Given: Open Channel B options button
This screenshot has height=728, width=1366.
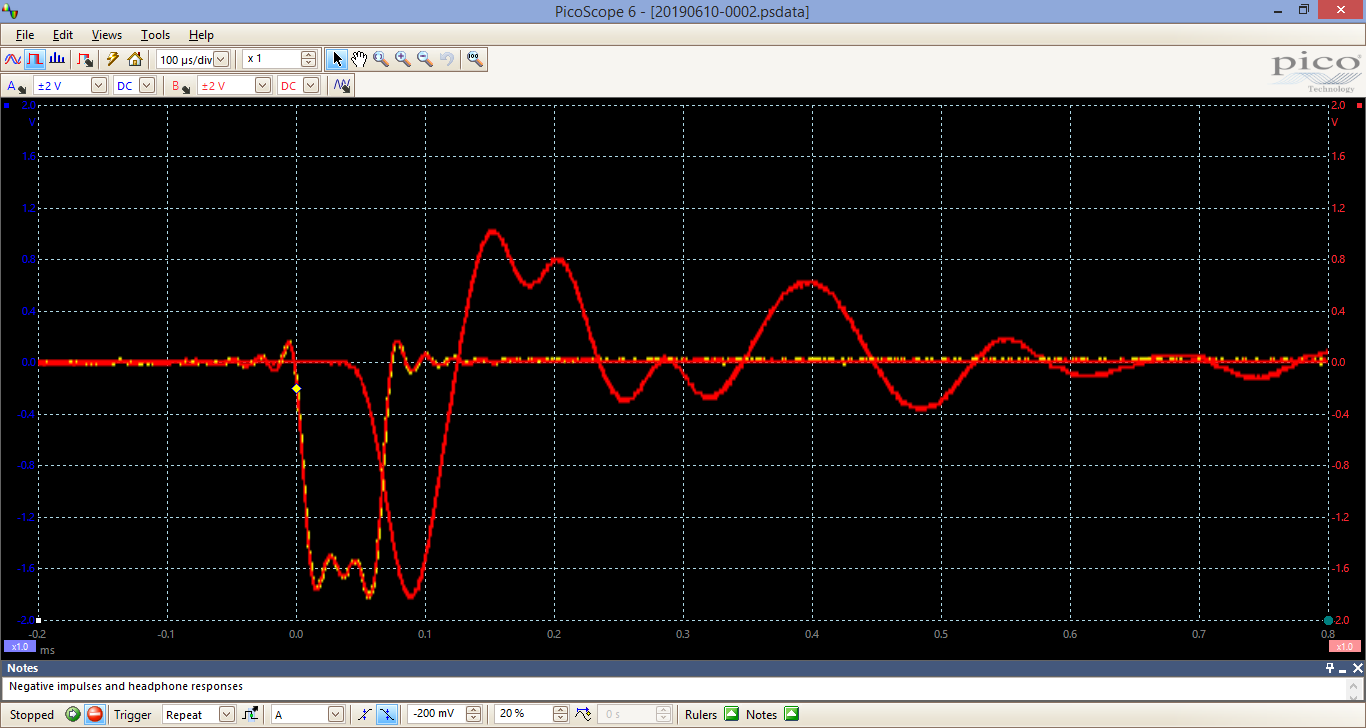Looking at the screenshot, I should coord(182,86).
